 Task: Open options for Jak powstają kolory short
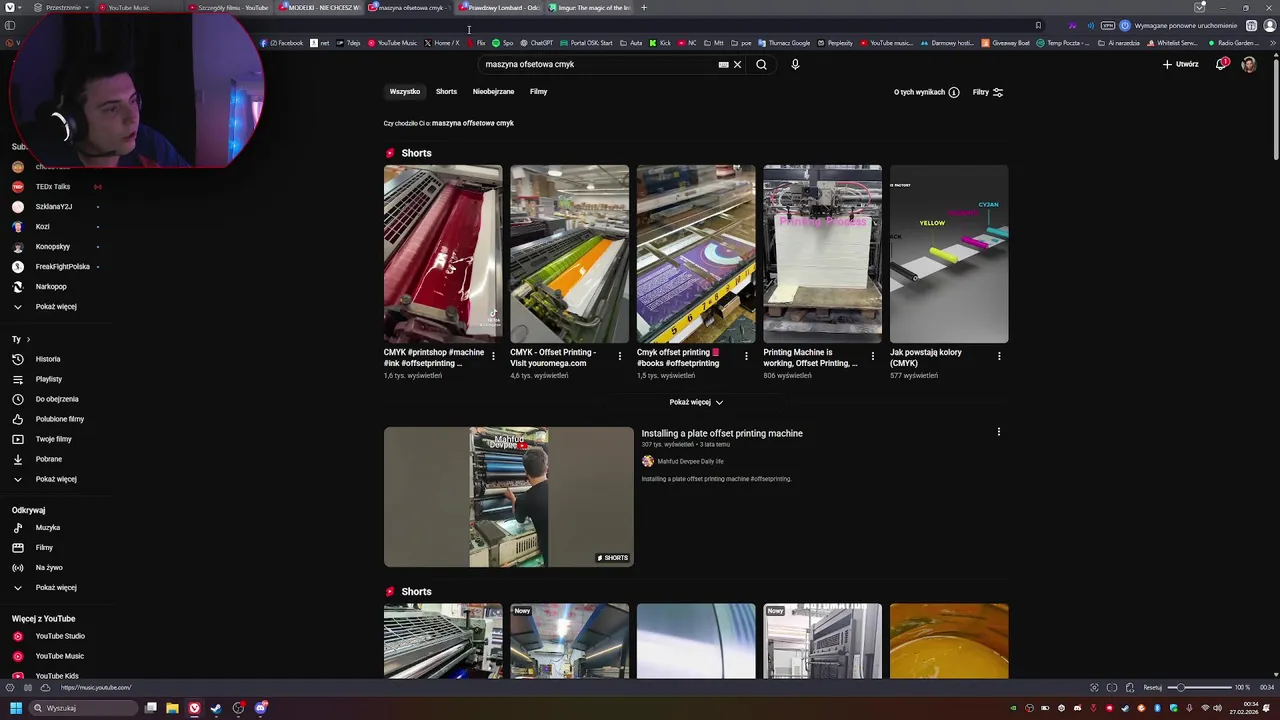click(999, 356)
